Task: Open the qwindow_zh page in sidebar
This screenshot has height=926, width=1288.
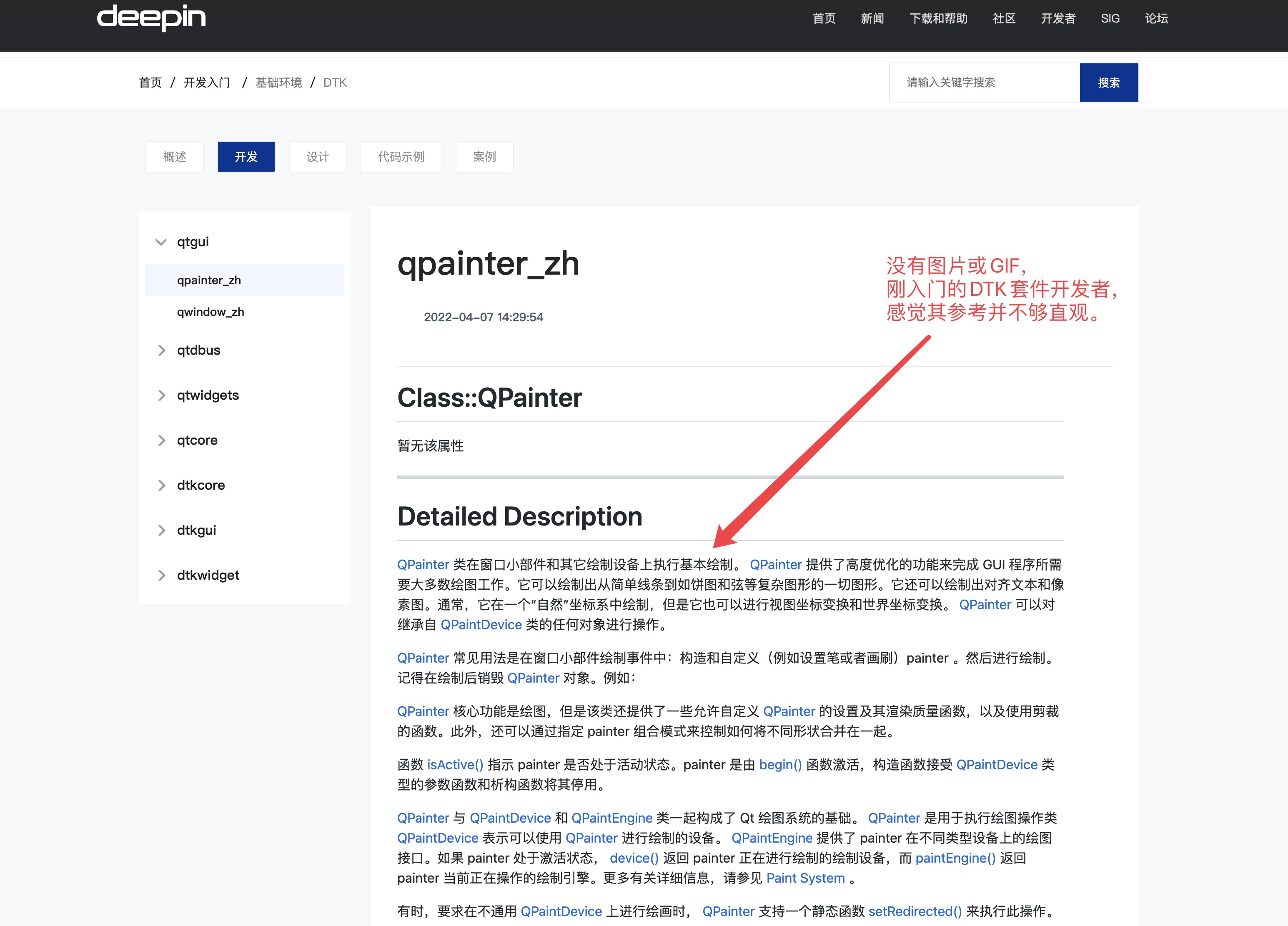Action: tap(210, 312)
